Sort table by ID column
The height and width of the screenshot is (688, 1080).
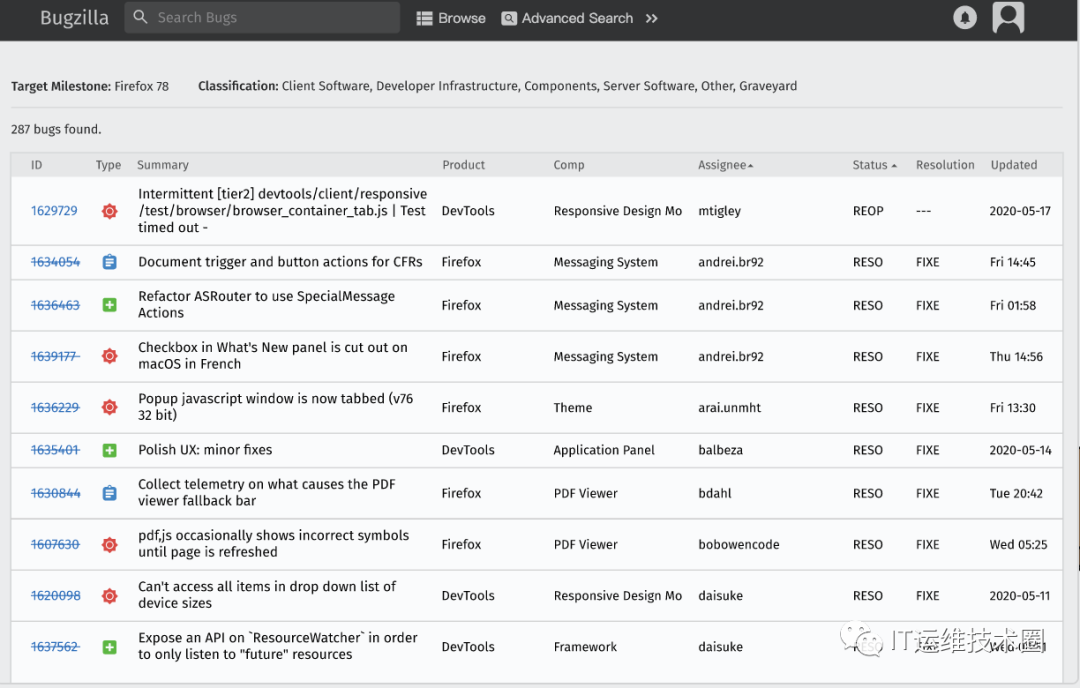[37, 165]
